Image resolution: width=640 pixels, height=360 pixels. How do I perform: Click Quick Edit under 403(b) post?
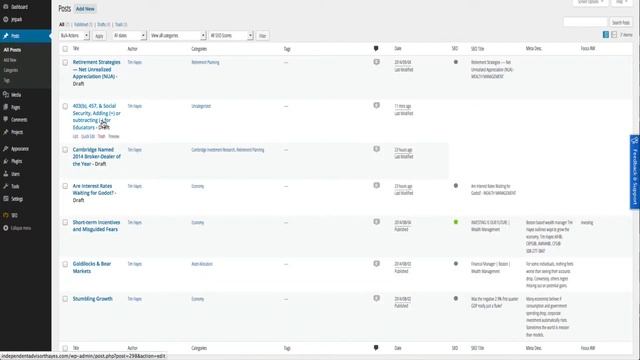pos(88,136)
